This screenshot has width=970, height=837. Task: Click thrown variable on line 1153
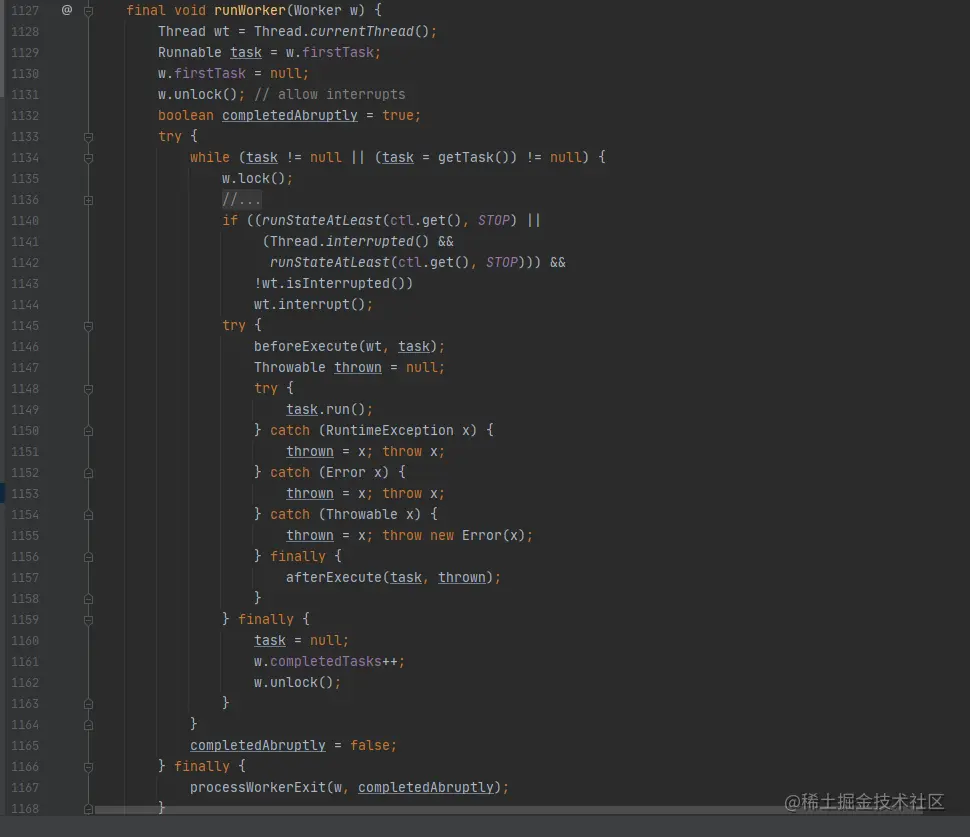309,494
